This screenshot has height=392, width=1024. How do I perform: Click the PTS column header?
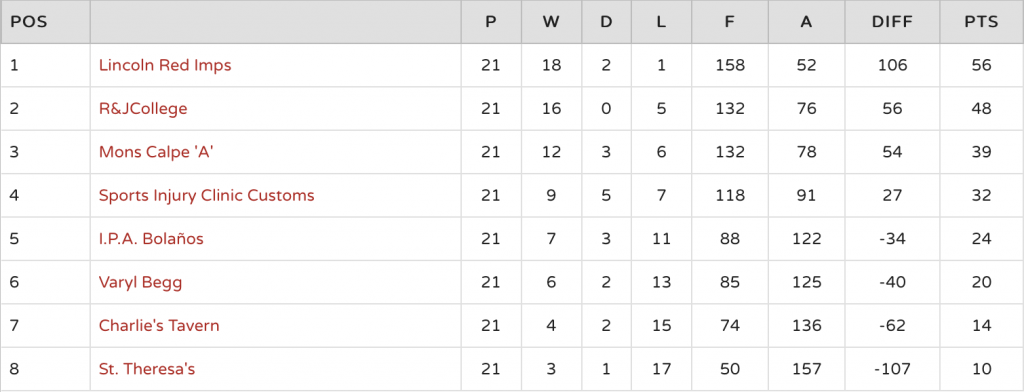pyautogui.click(x=981, y=22)
